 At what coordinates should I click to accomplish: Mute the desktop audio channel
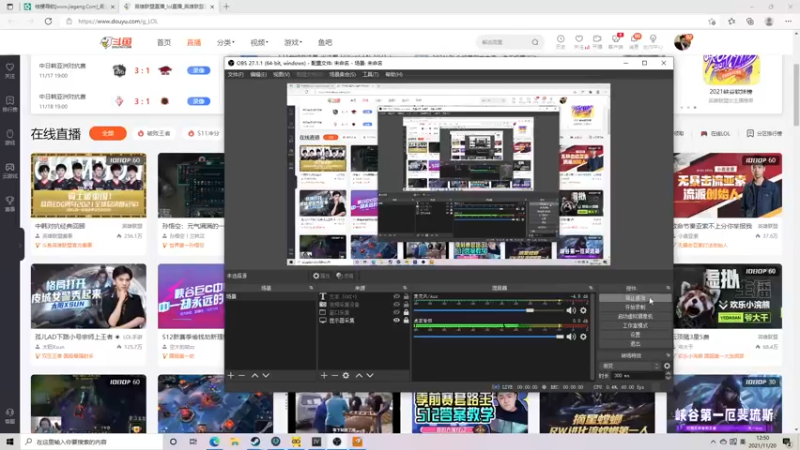click(571, 337)
